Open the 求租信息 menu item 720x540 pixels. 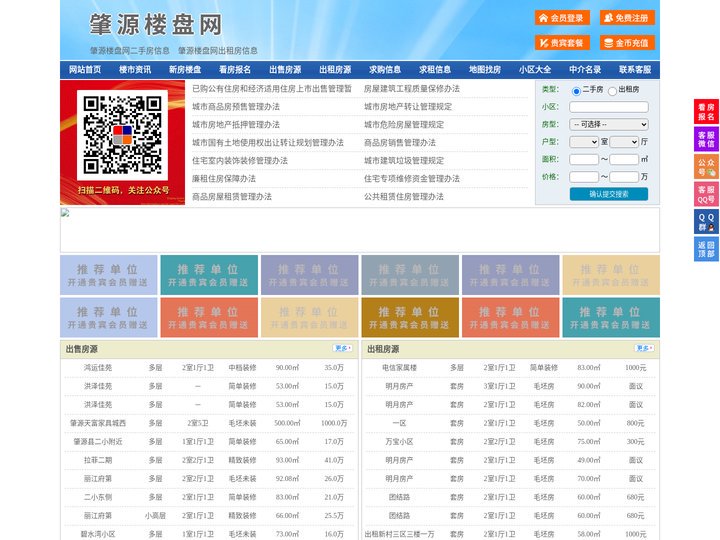435,70
